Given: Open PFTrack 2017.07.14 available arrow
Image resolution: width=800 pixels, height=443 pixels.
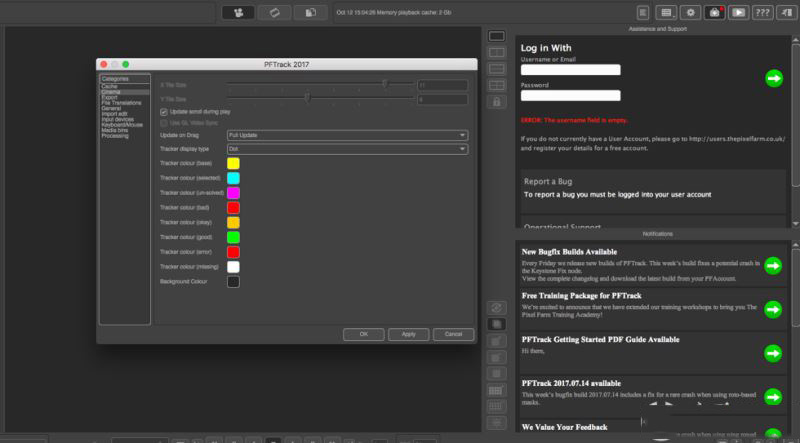Looking at the screenshot, I should 773,397.
